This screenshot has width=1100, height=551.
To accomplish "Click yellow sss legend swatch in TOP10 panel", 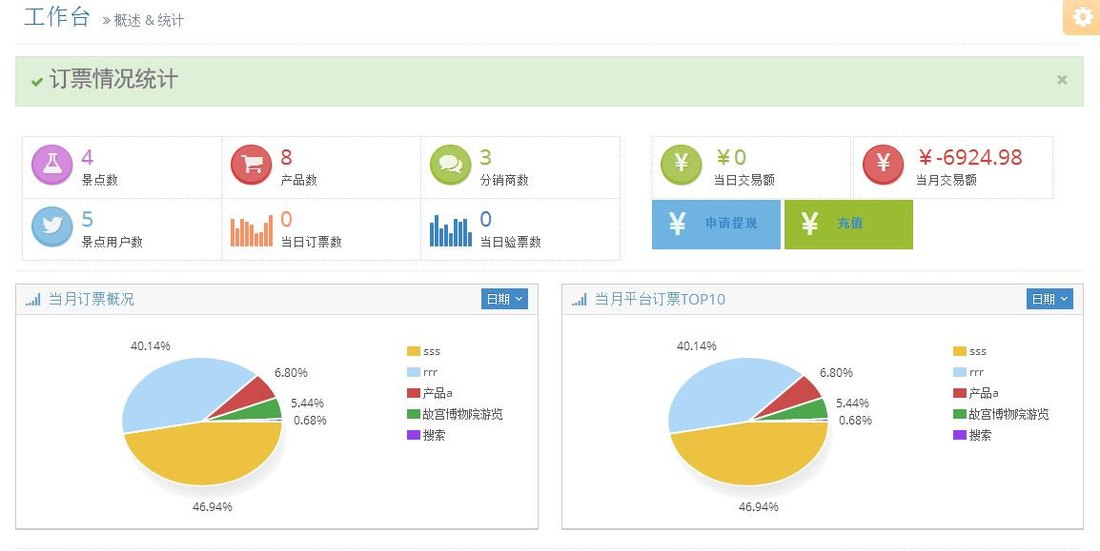I will 960,351.
